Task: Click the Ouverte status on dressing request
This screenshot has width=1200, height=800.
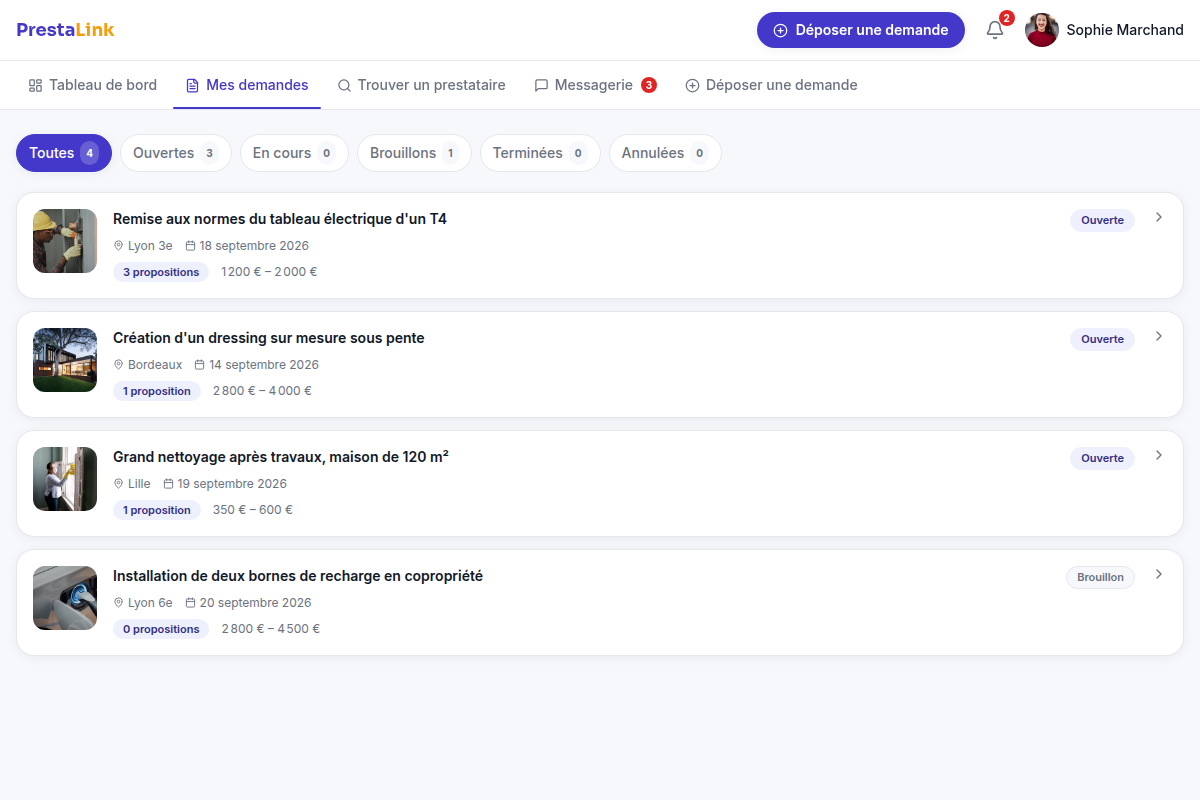Action: 1102,339
